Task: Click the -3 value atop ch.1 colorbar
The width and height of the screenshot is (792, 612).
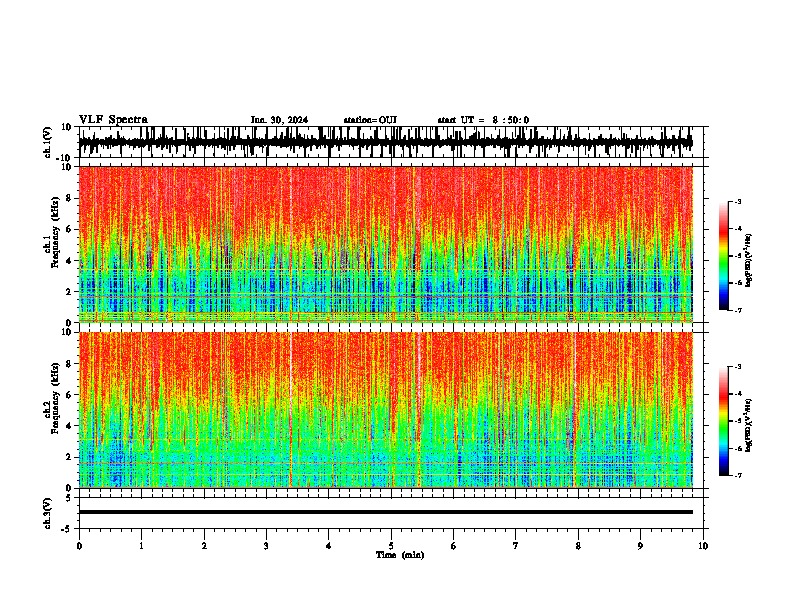Action: (x=738, y=201)
